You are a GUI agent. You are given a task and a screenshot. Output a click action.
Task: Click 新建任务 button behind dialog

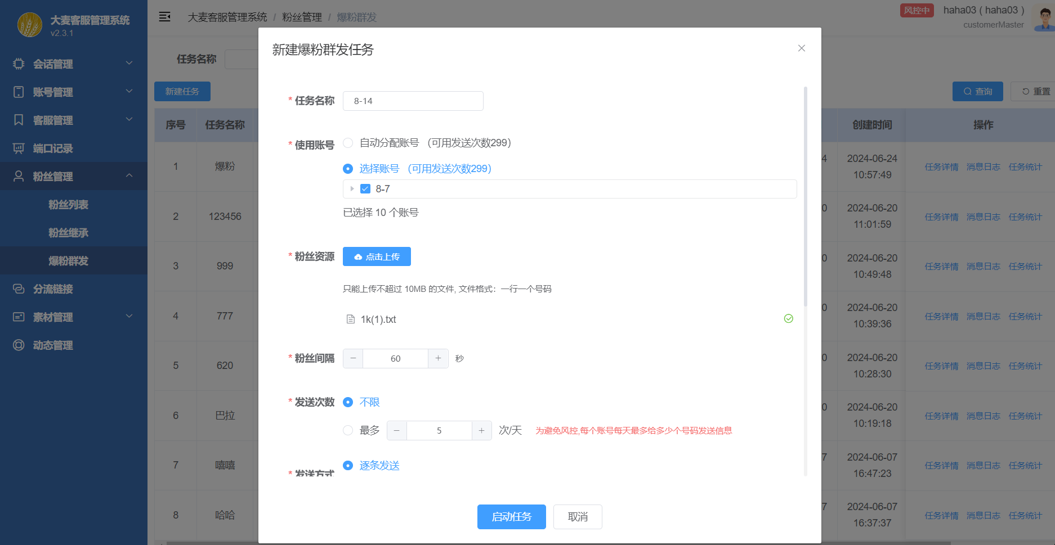coord(182,92)
